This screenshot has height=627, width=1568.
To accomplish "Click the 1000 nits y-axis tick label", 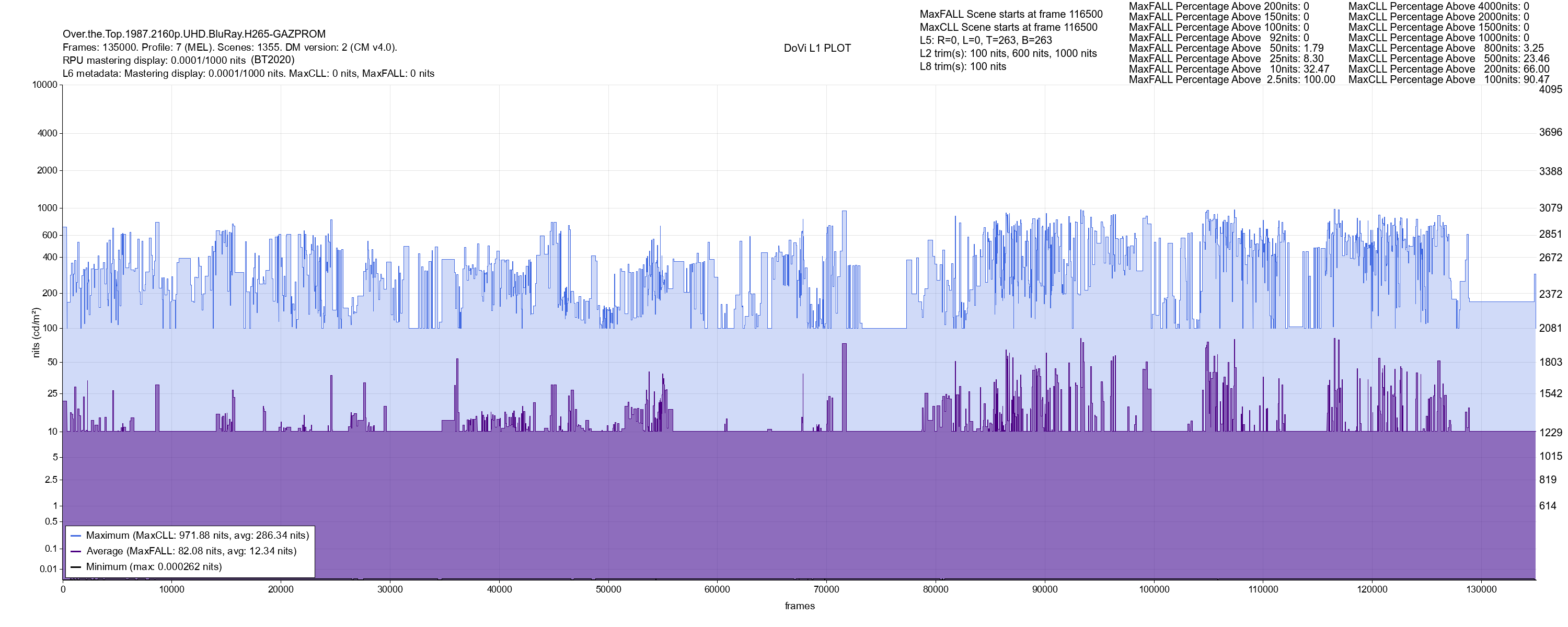I will click(x=47, y=208).
